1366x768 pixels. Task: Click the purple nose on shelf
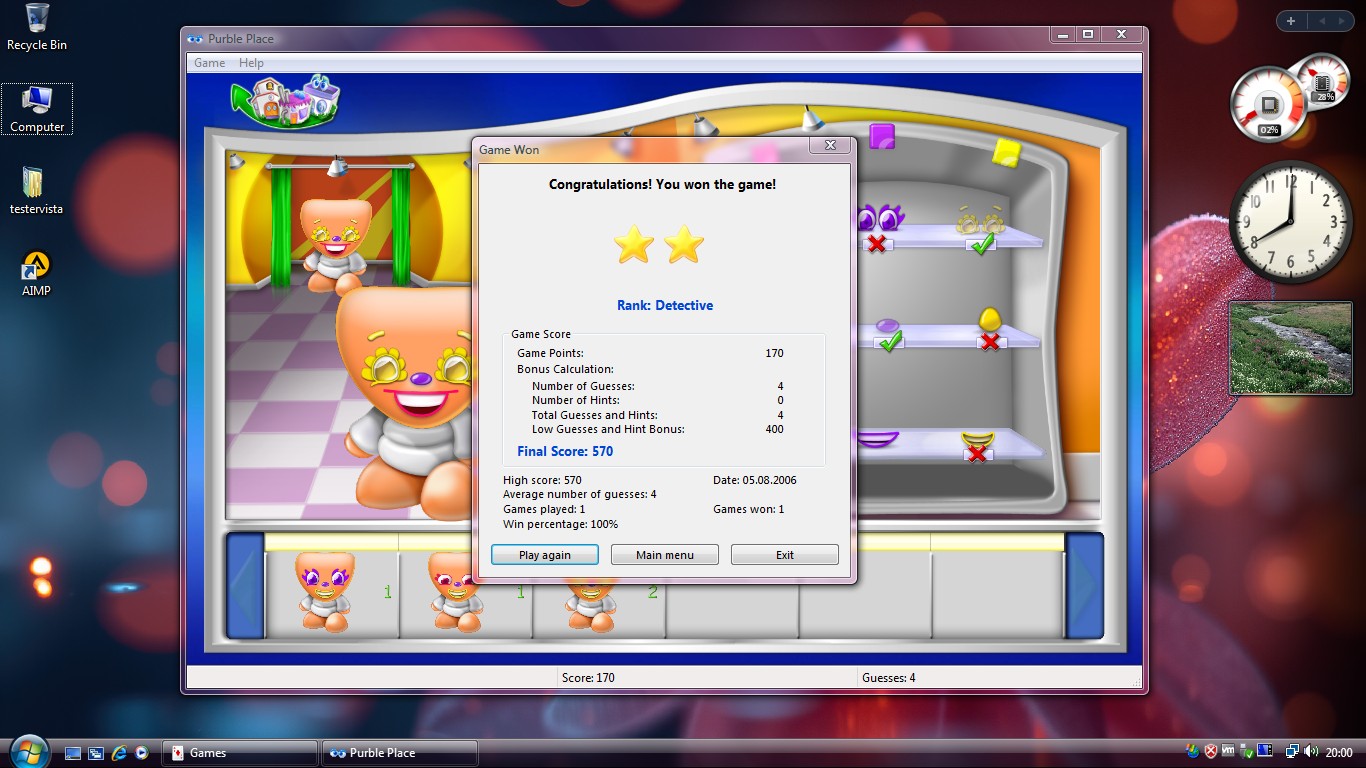[887, 326]
